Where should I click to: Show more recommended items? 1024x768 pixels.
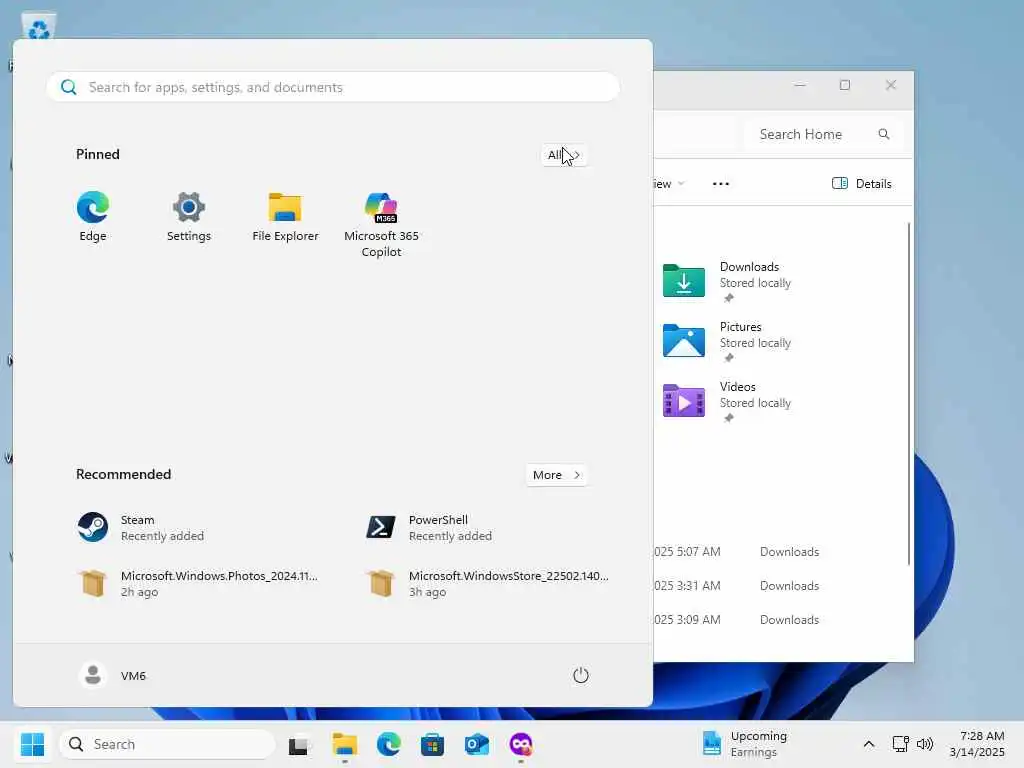556,475
